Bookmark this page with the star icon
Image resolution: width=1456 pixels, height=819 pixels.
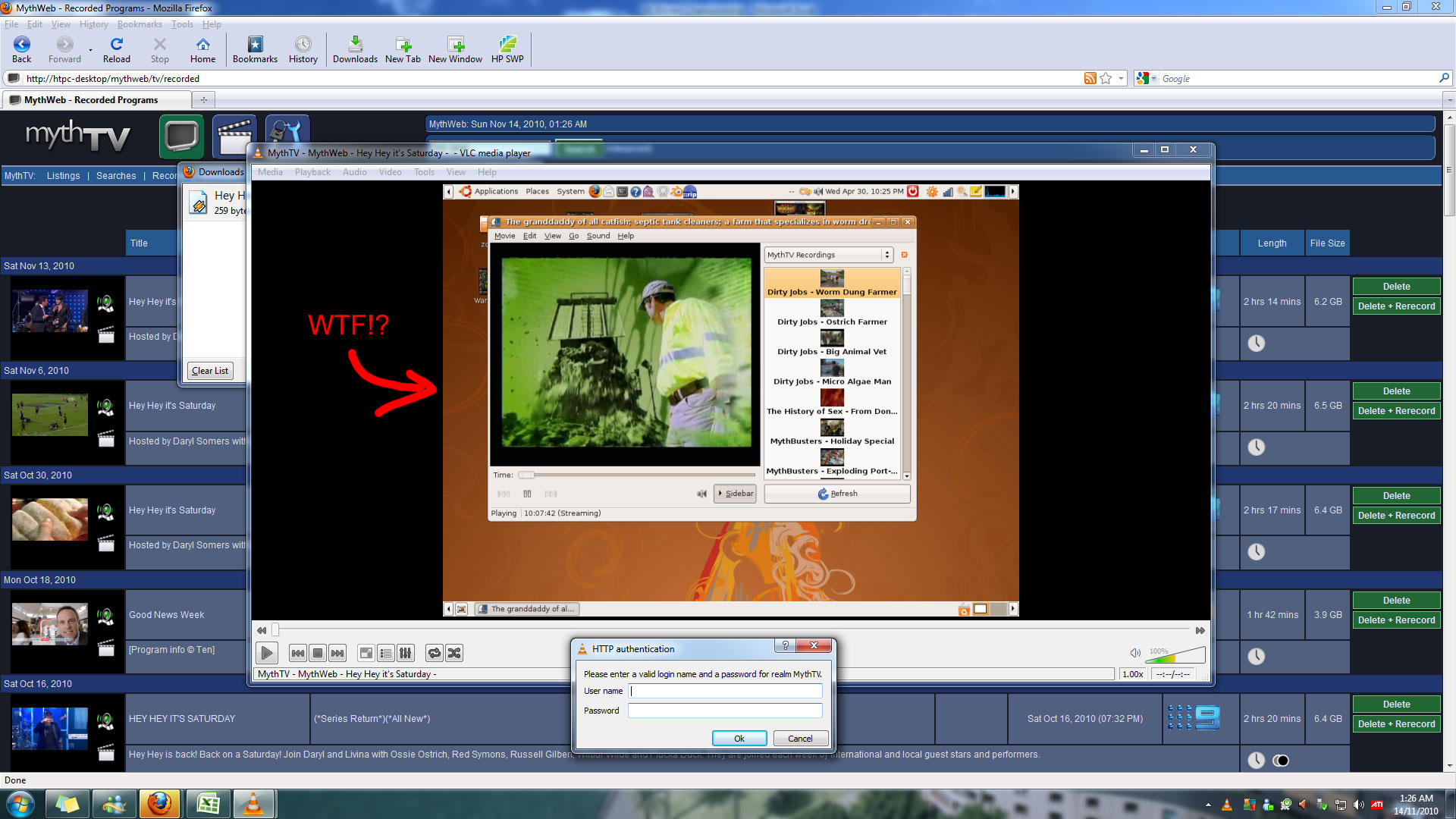pyautogui.click(x=1106, y=78)
